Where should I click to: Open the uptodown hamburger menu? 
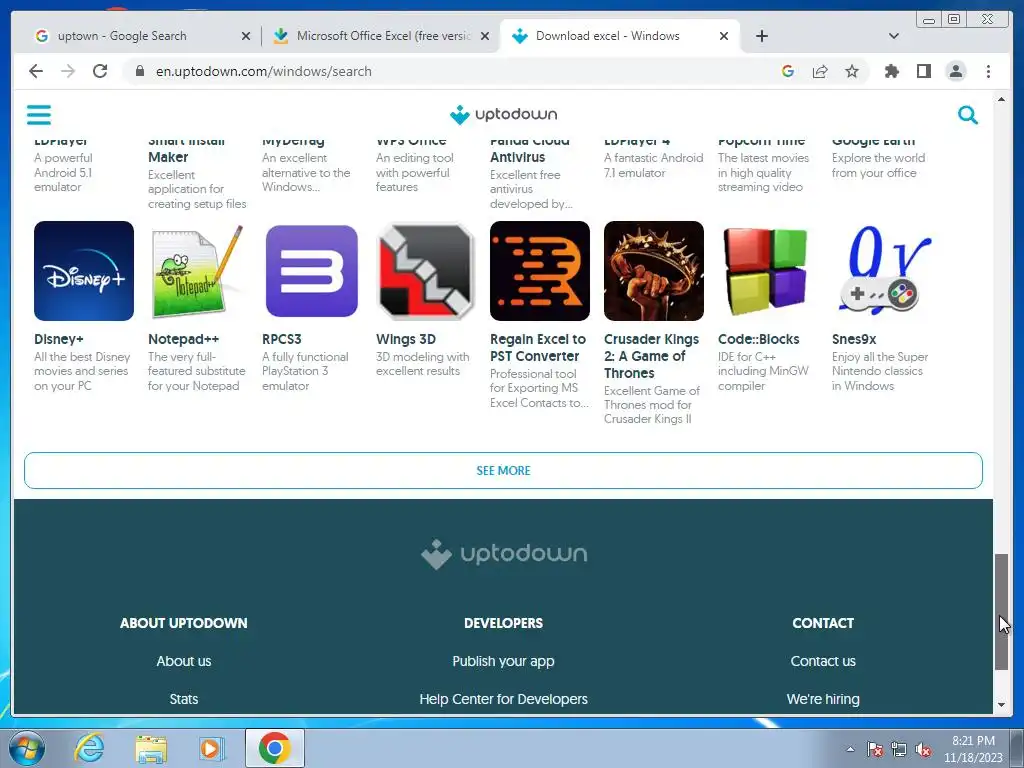coord(39,115)
